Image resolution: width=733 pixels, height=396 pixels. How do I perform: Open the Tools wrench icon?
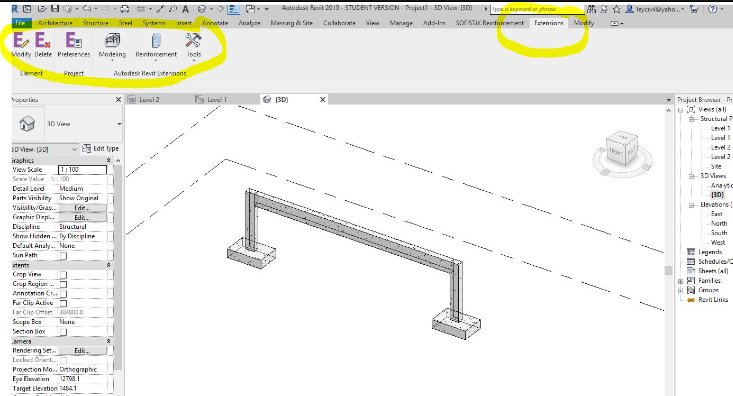click(x=194, y=41)
